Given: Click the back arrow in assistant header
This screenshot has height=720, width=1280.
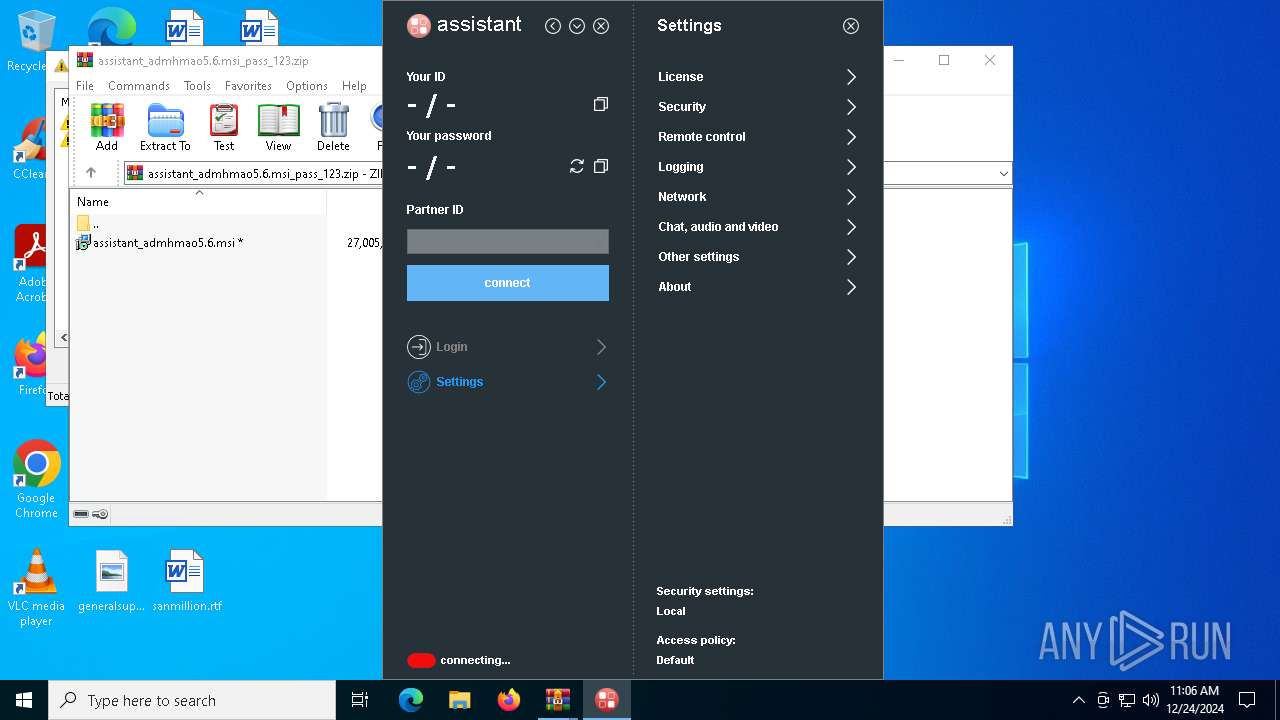Looking at the screenshot, I should coord(553,26).
